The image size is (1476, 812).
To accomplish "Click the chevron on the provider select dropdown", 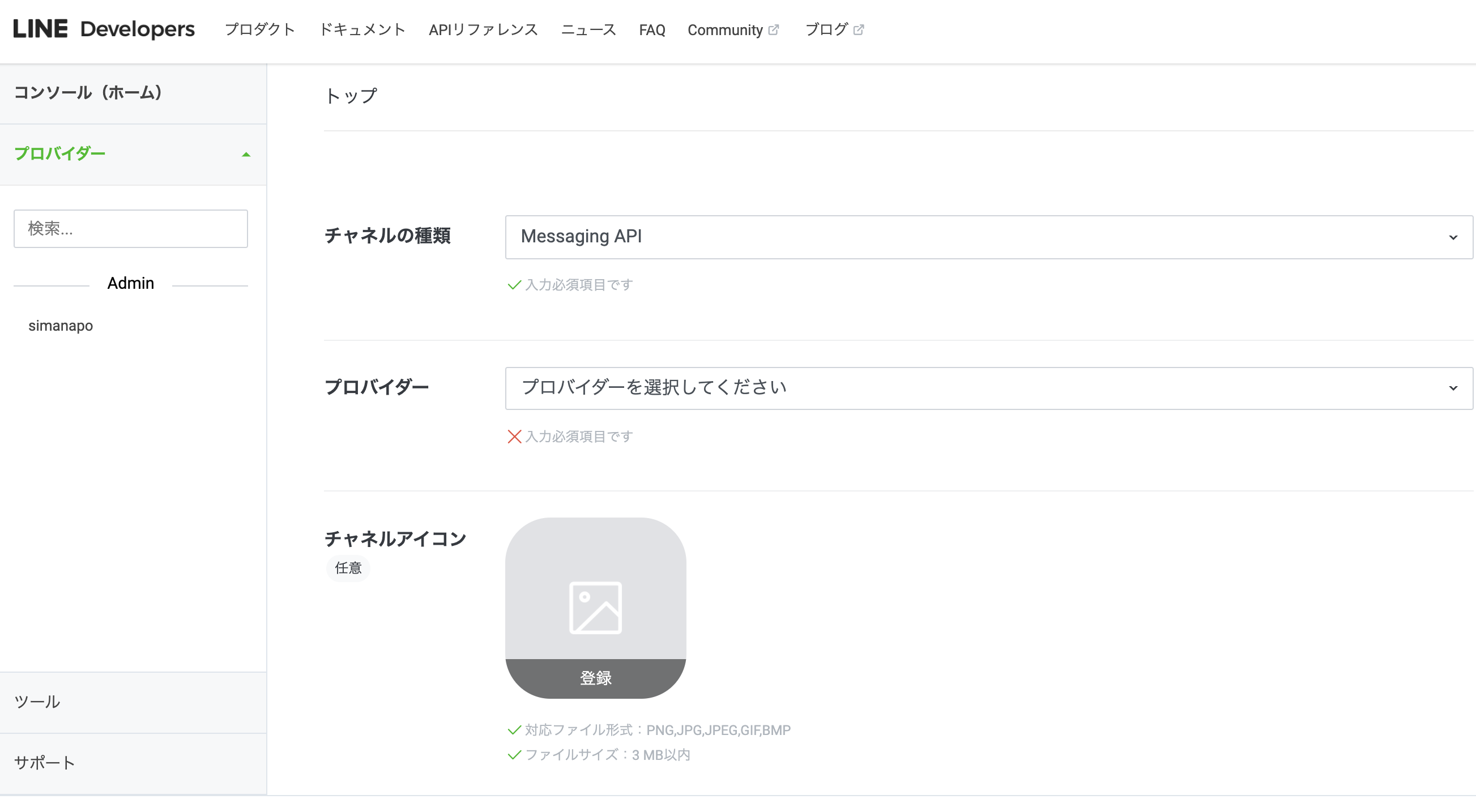I will click(1453, 388).
